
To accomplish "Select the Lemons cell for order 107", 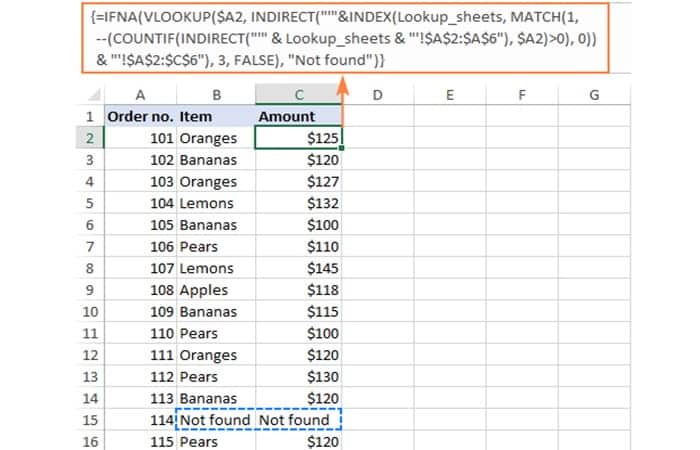I will point(216,268).
